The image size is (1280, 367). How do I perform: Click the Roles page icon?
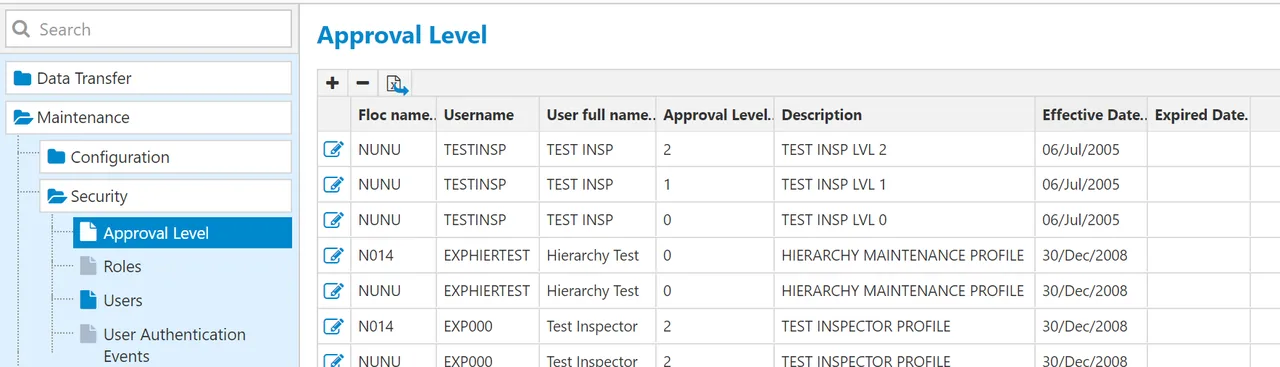point(88,267)
